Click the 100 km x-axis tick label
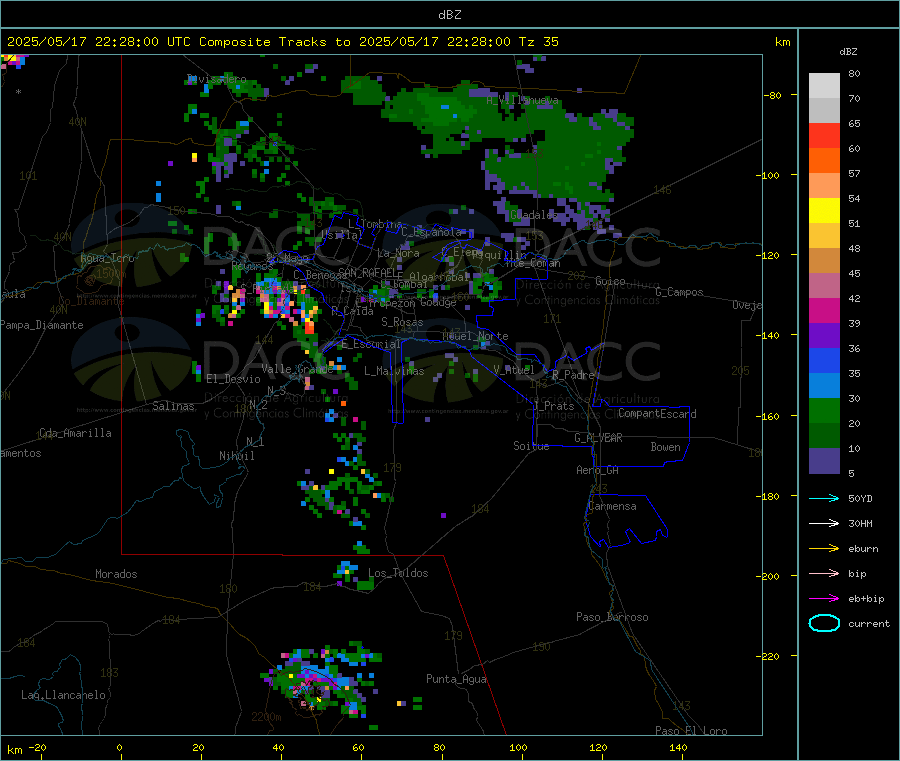This screenshot has height=761, width=900. tap(518, 747)
